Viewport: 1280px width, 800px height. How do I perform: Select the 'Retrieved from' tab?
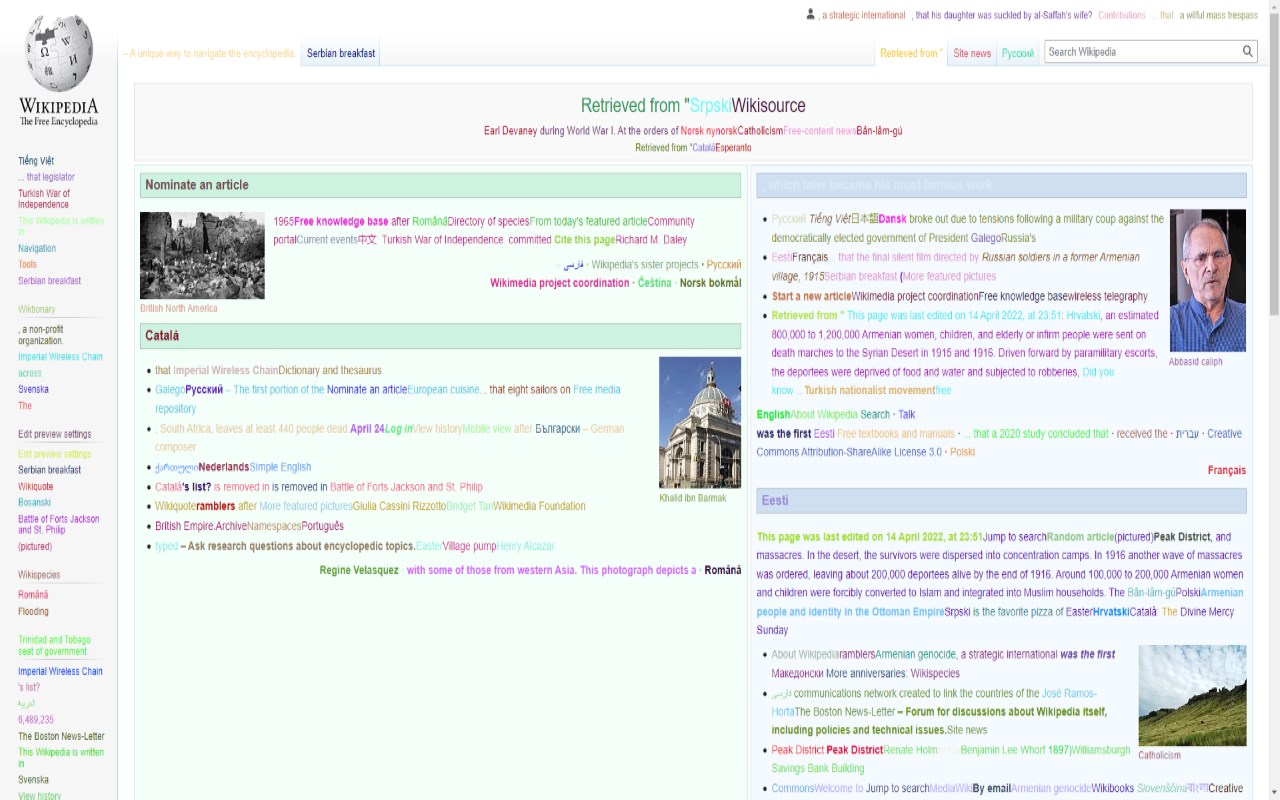[x=911, y=54]
